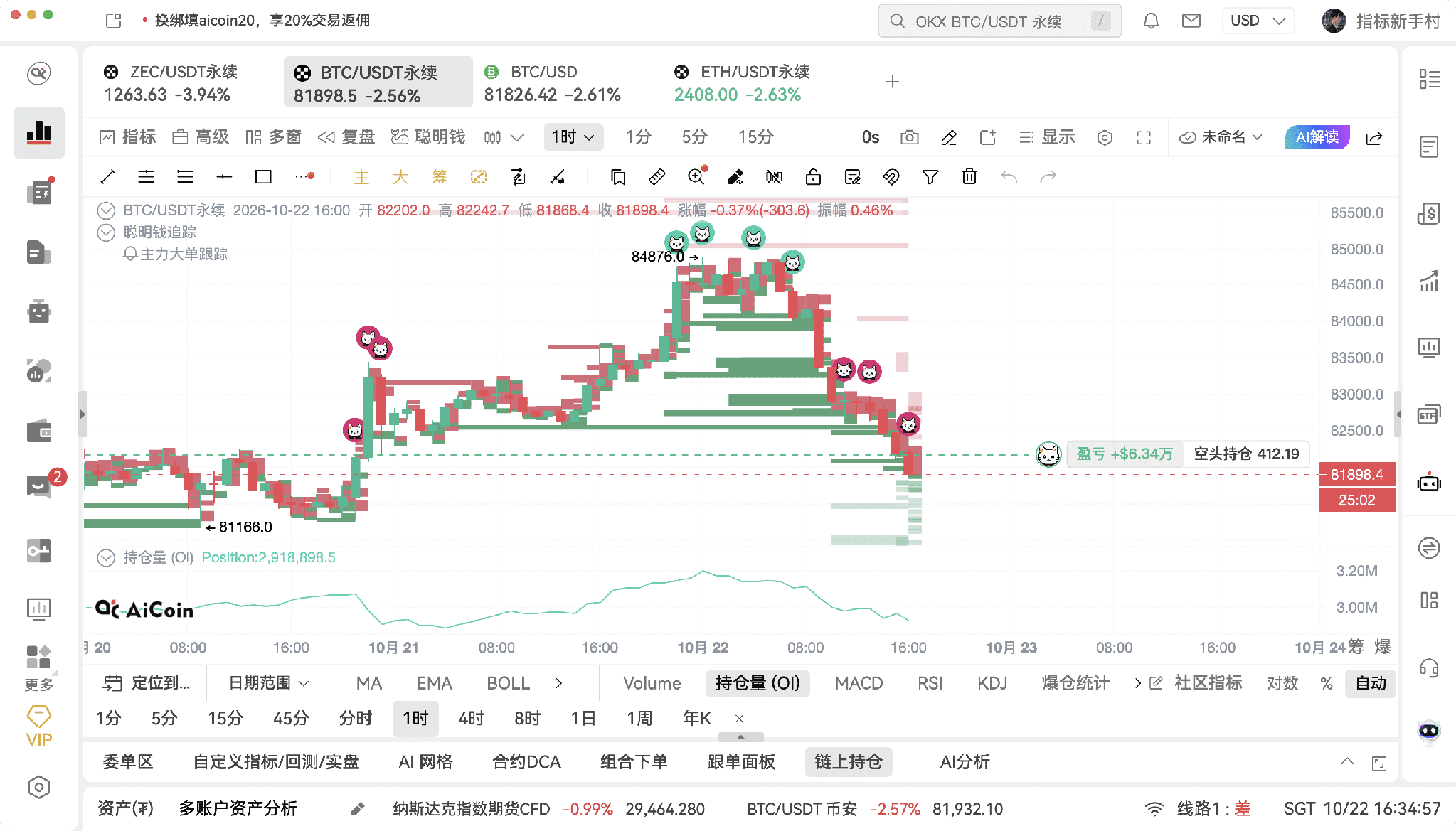Open the ETF icon in right sidebar
The width and height of the screenshot is (1456, 831).
(x=1429, y=416)
